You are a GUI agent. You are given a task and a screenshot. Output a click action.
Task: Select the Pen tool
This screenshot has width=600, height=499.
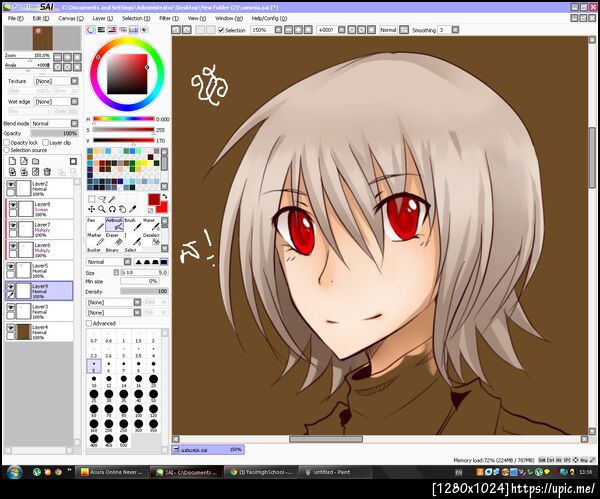coord(95,225)
